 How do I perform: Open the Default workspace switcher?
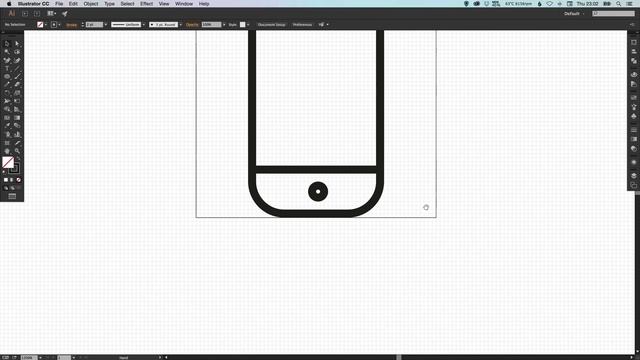[x=574, y=13]
